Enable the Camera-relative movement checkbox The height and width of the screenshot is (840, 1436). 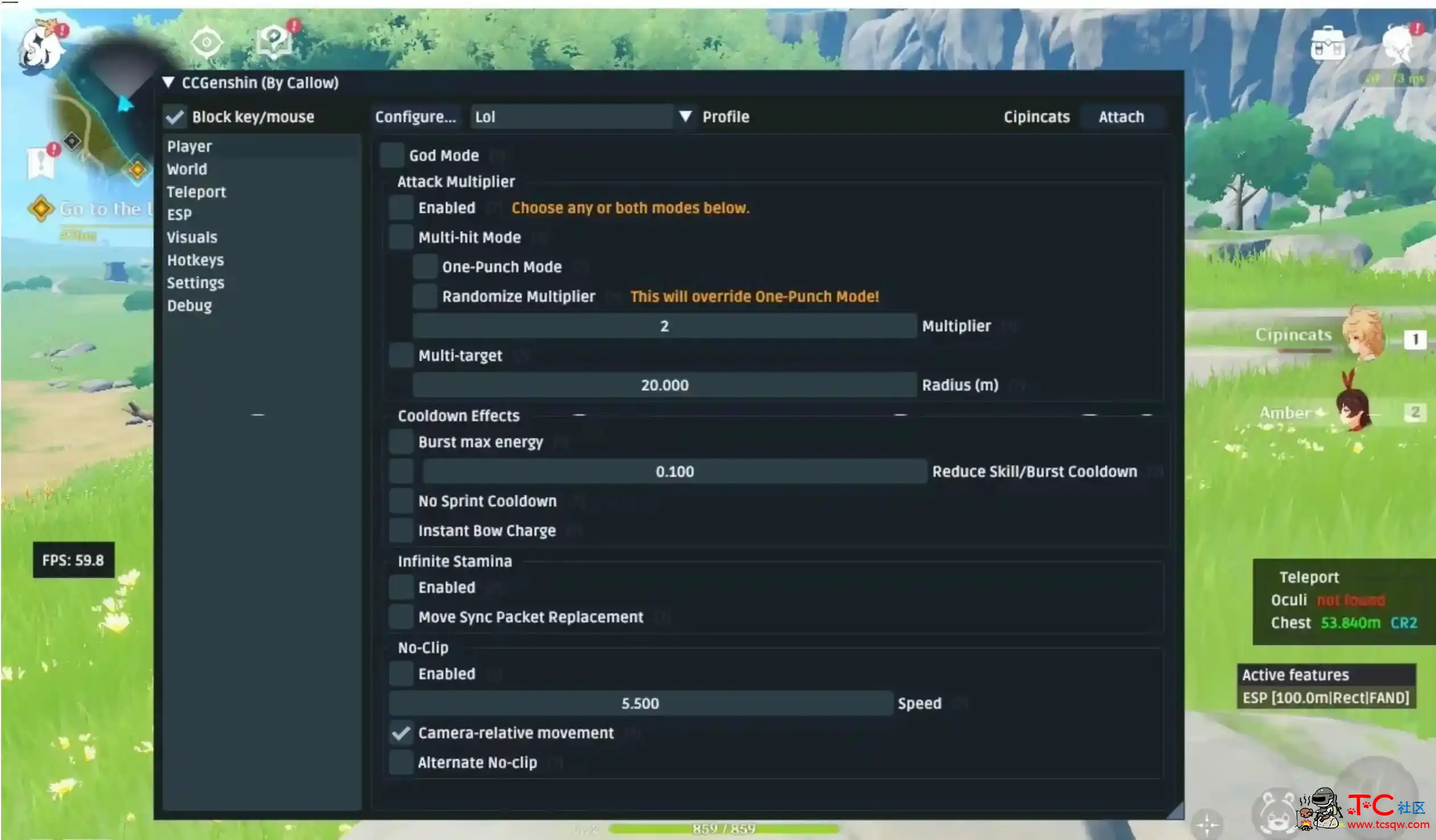400,733
